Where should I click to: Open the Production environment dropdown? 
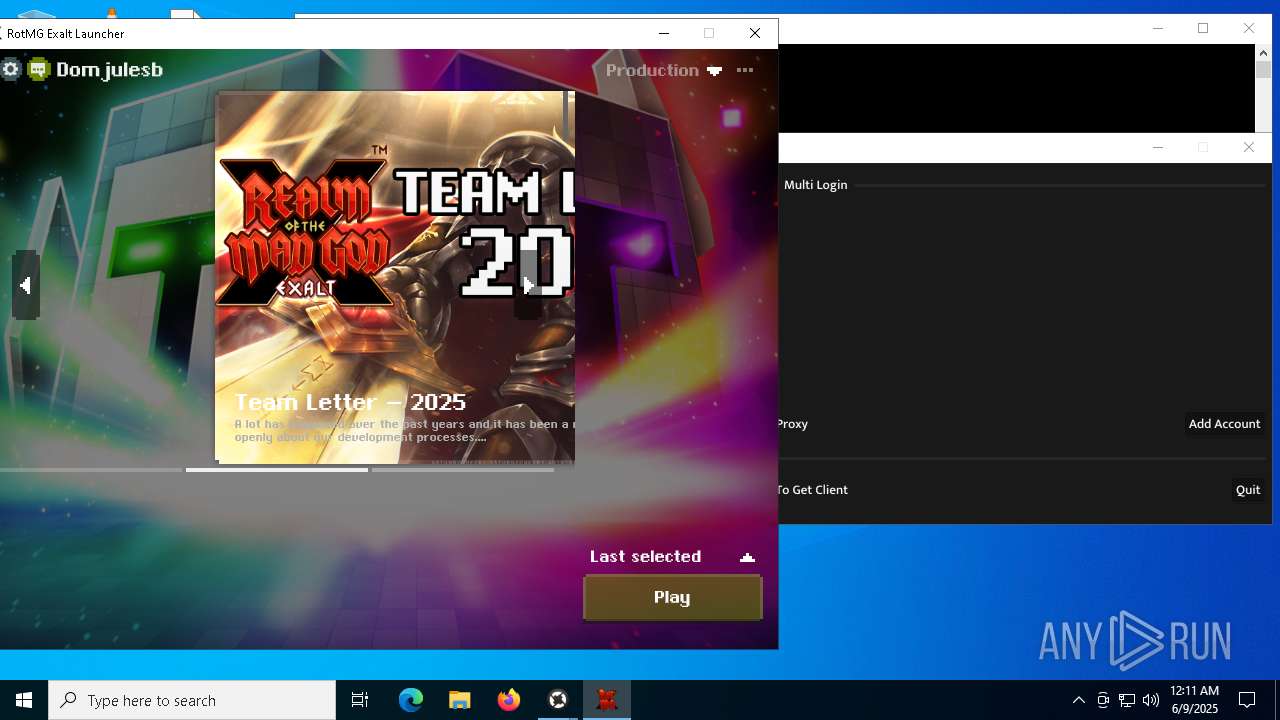664,70
